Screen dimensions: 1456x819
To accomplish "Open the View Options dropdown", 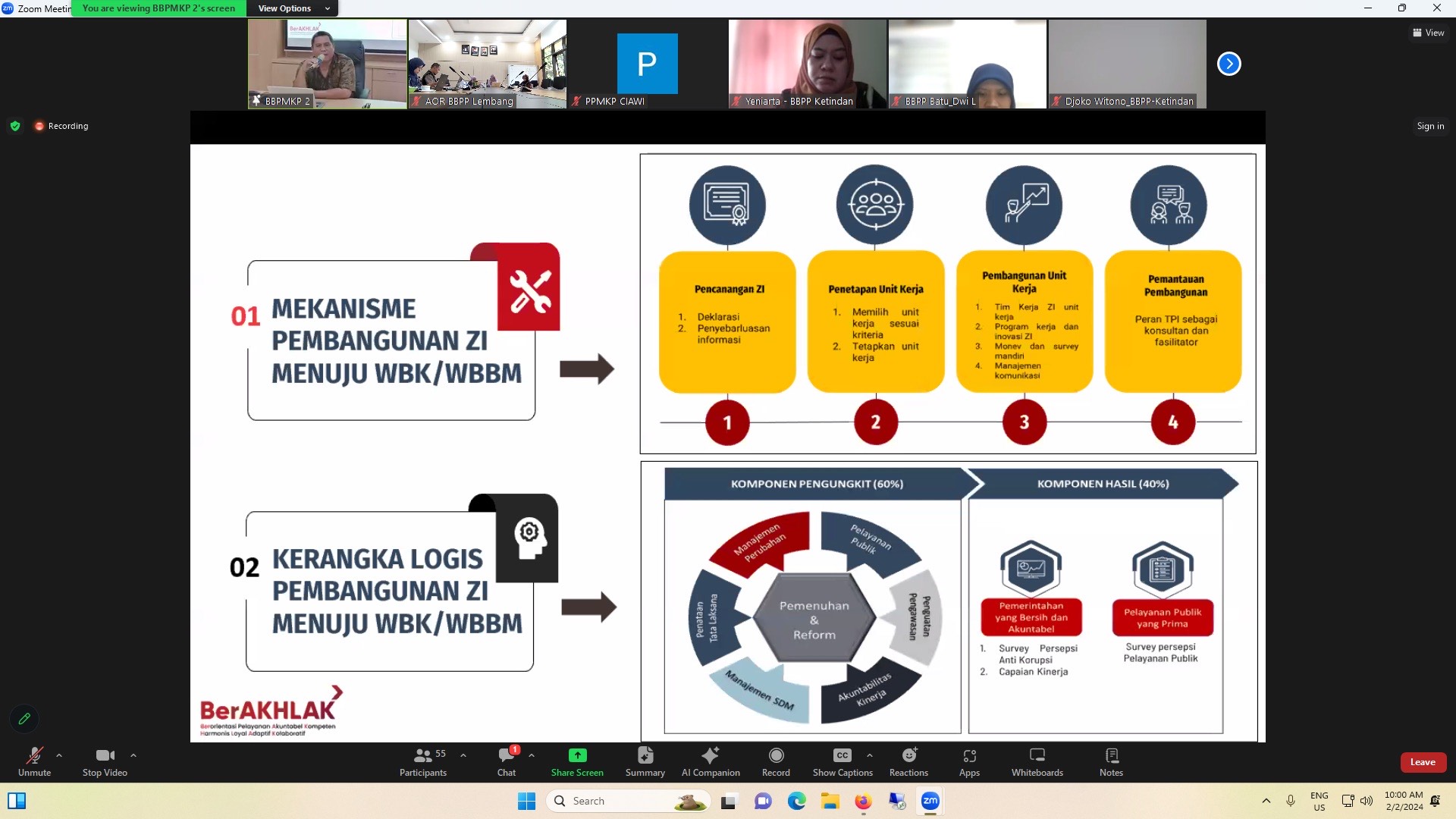I will click(293, 8).
